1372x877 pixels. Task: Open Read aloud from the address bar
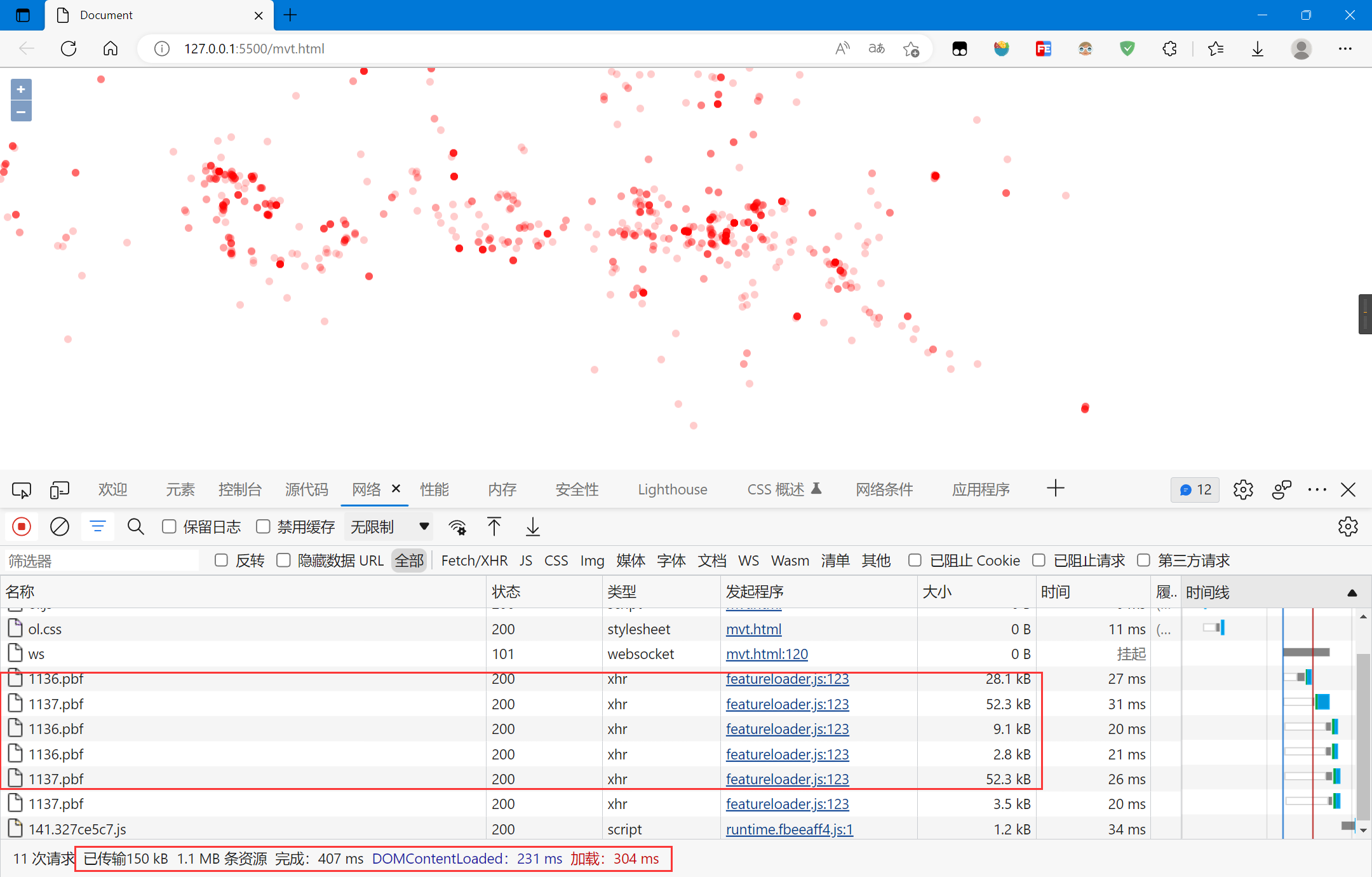pos(842,48)
